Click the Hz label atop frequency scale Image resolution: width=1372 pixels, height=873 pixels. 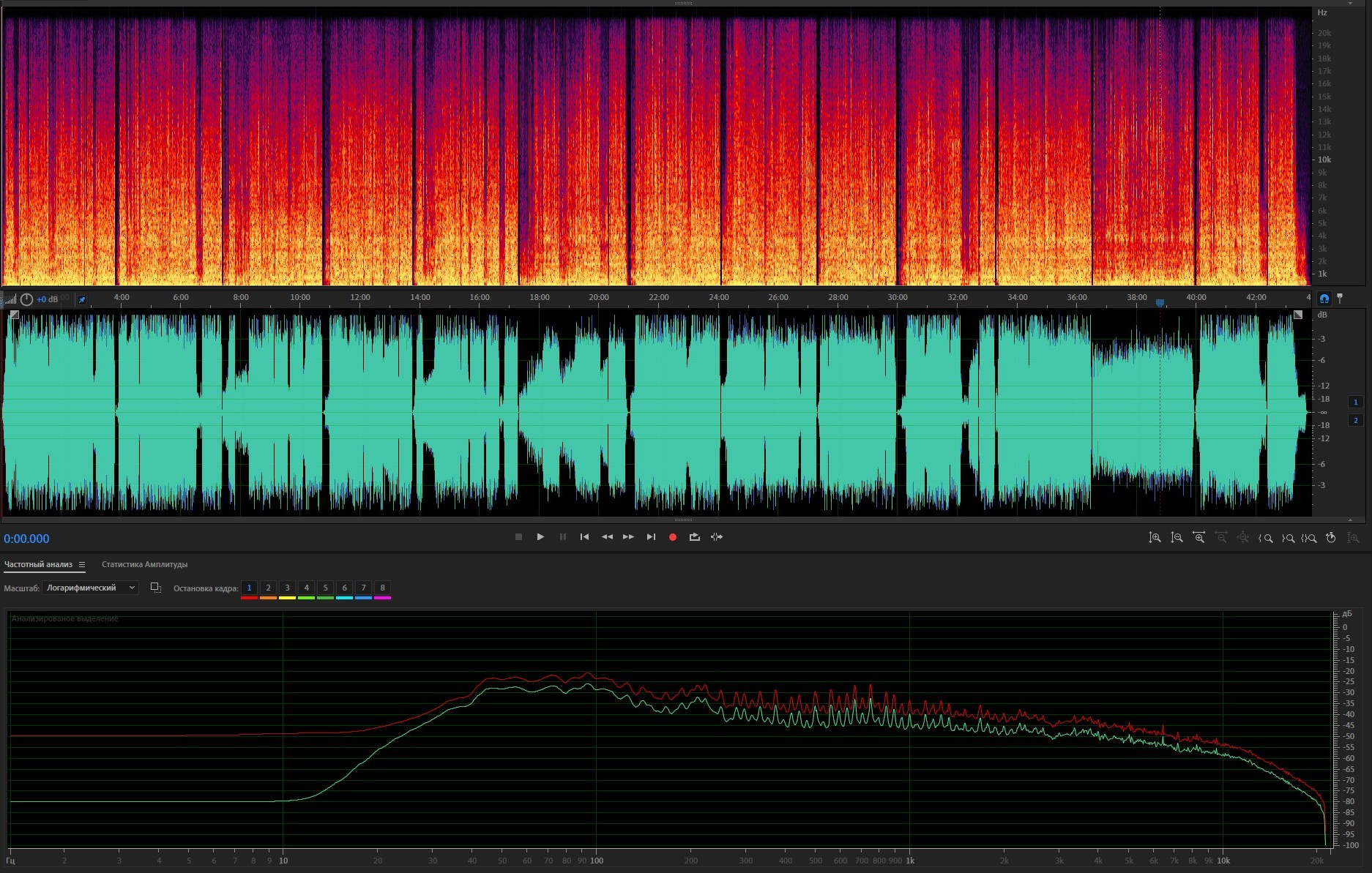tap(1322, 12)
